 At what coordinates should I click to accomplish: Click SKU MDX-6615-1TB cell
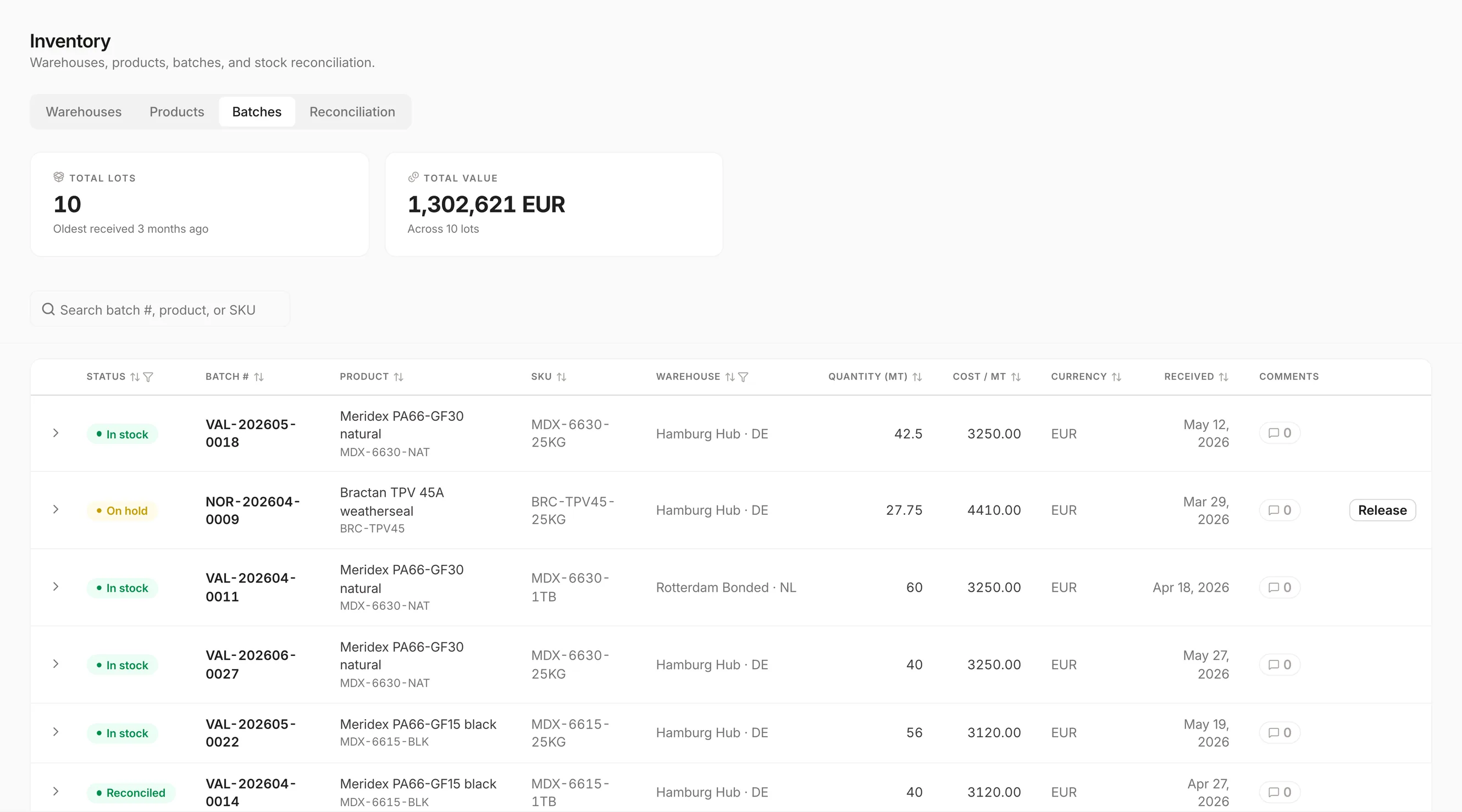click(570, 792)
